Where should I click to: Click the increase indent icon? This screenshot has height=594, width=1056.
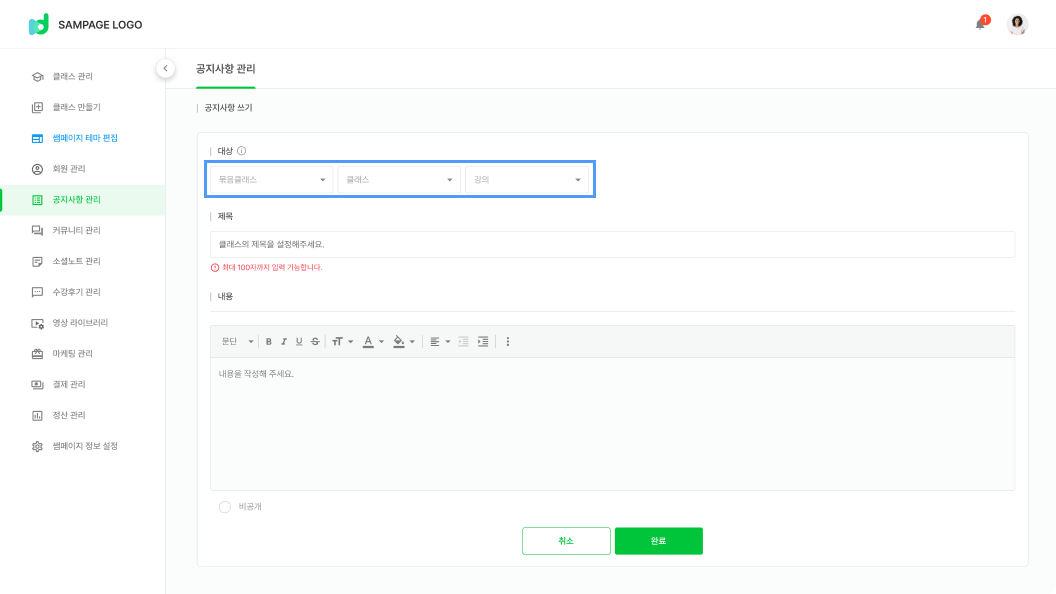(483, 341)
